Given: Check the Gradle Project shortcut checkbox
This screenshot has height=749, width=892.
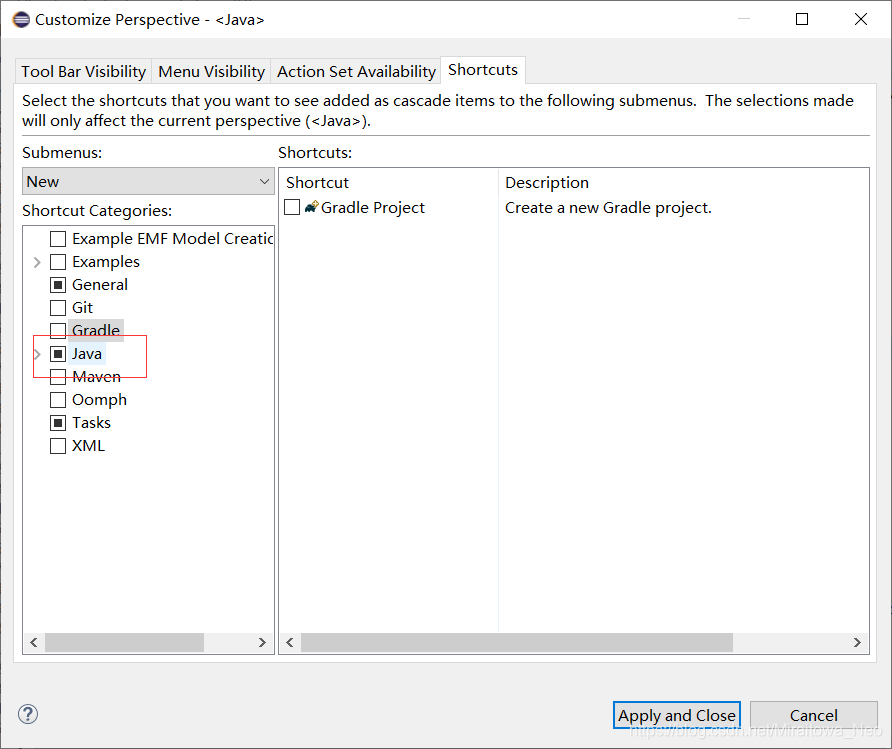Looking at the screenshot, I should [292, 207].
